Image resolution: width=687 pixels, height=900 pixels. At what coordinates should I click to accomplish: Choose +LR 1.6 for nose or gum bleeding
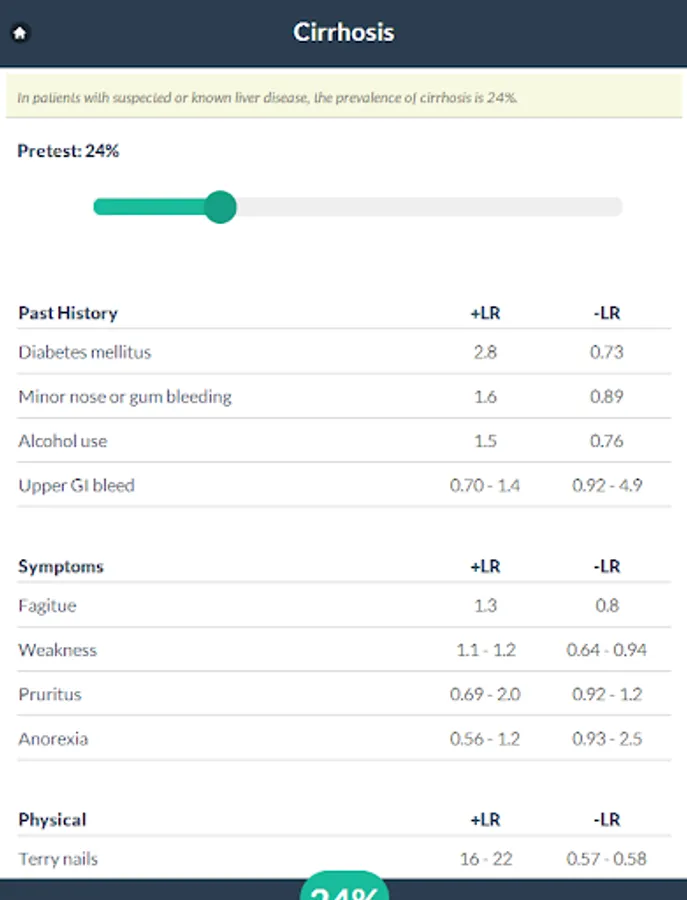[485, 397]
